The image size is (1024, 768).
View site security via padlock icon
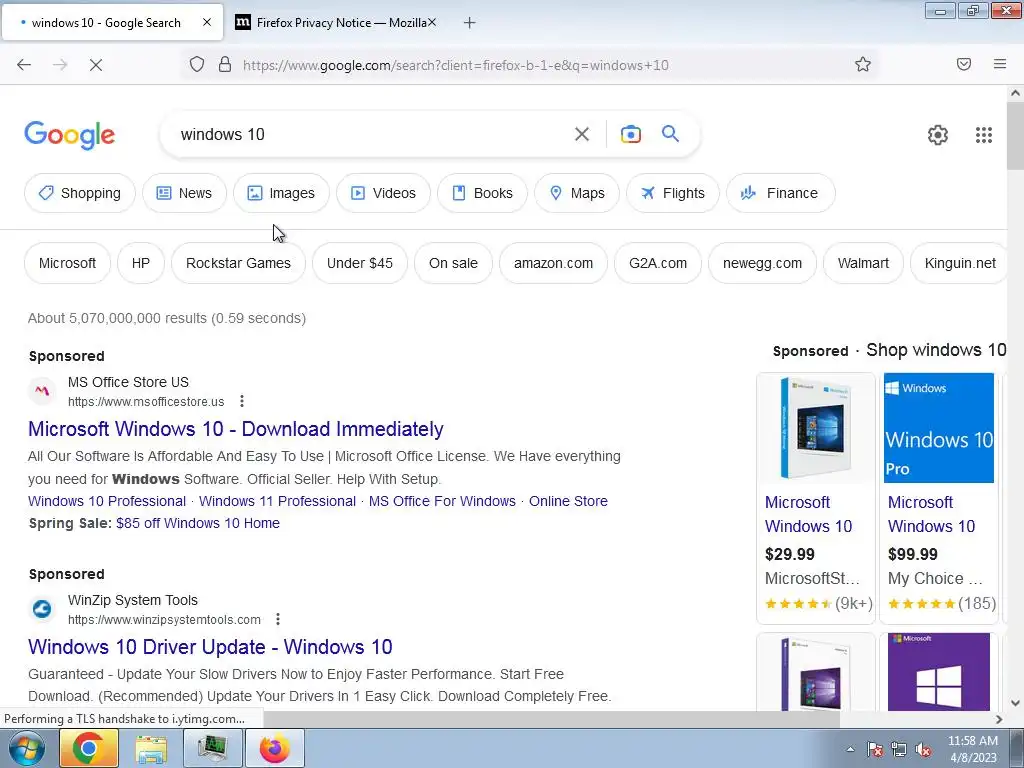point(225,64)
